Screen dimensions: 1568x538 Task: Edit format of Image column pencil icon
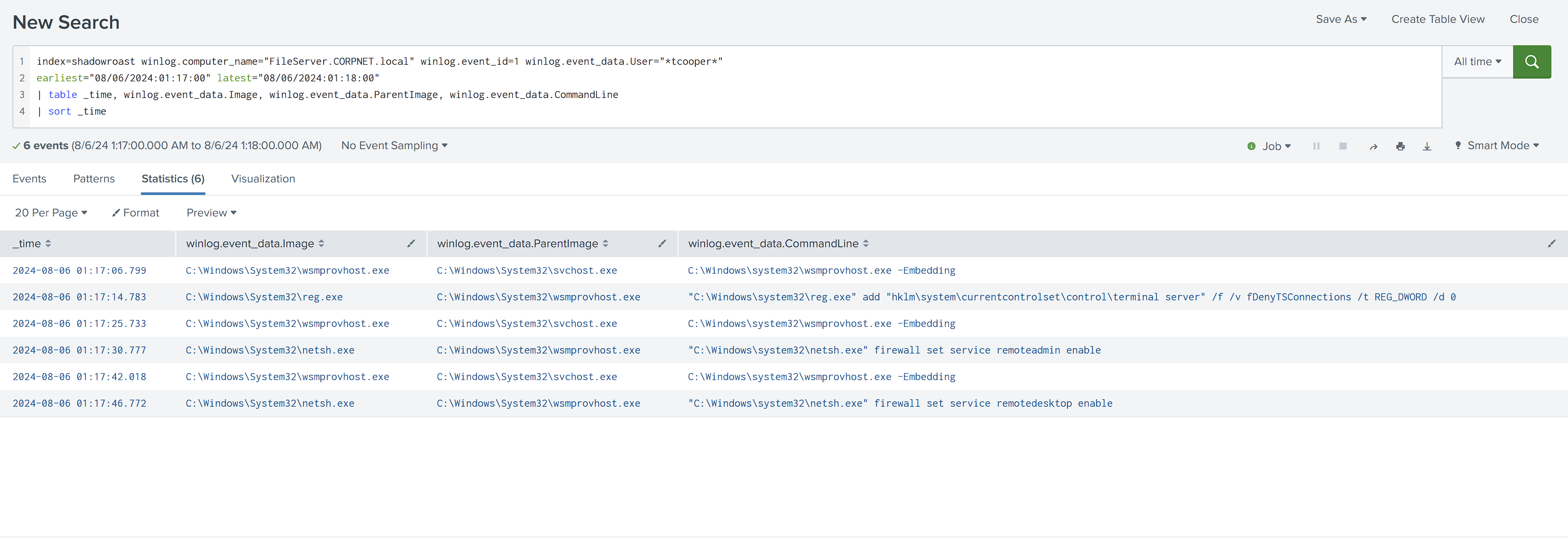coord(412,243)
